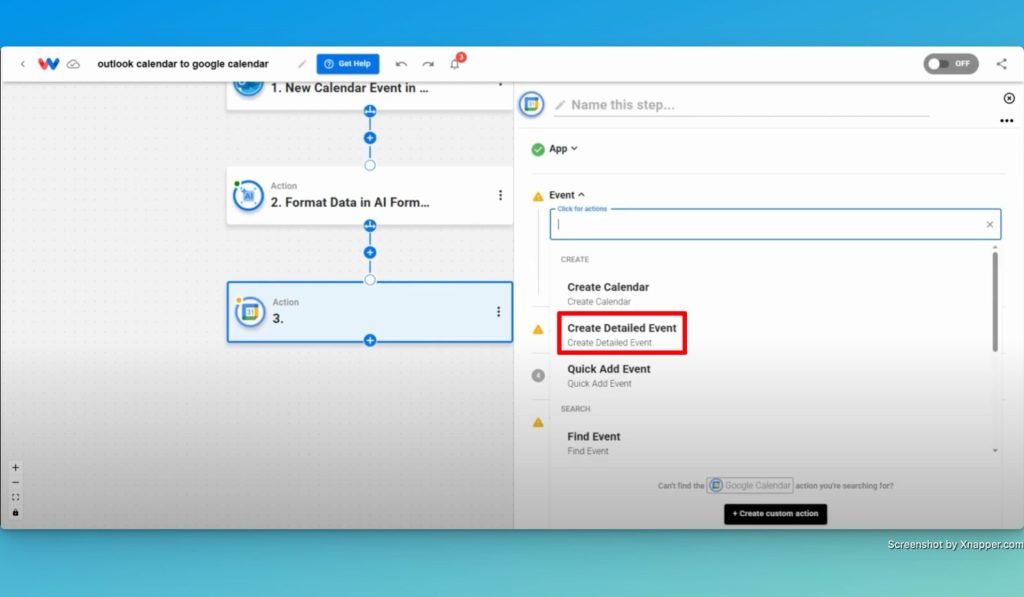Zoom in on the workflow canvas
Screen dimensions: 1024x597
(x=16, y=468)
